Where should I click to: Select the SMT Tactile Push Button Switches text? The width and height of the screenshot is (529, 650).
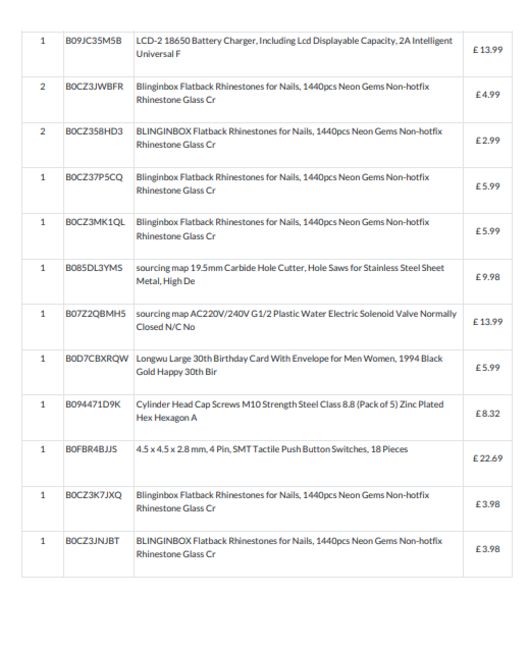[272, 449]
